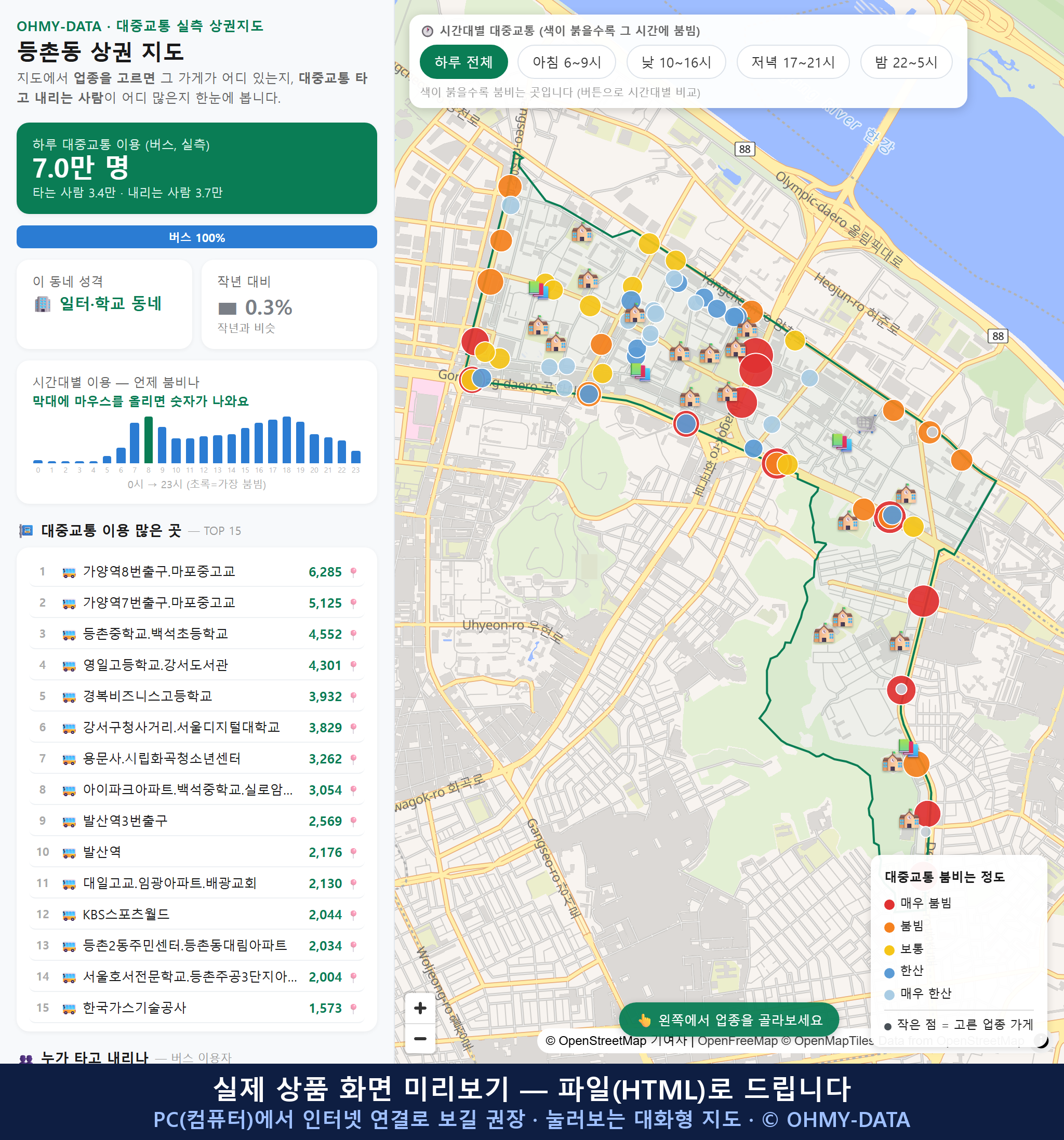The width and height of the screenshot is (1064, 1140).
Task: Click the 버스 100% share bar
Action: pyautogui.click(x=197, y=237)
